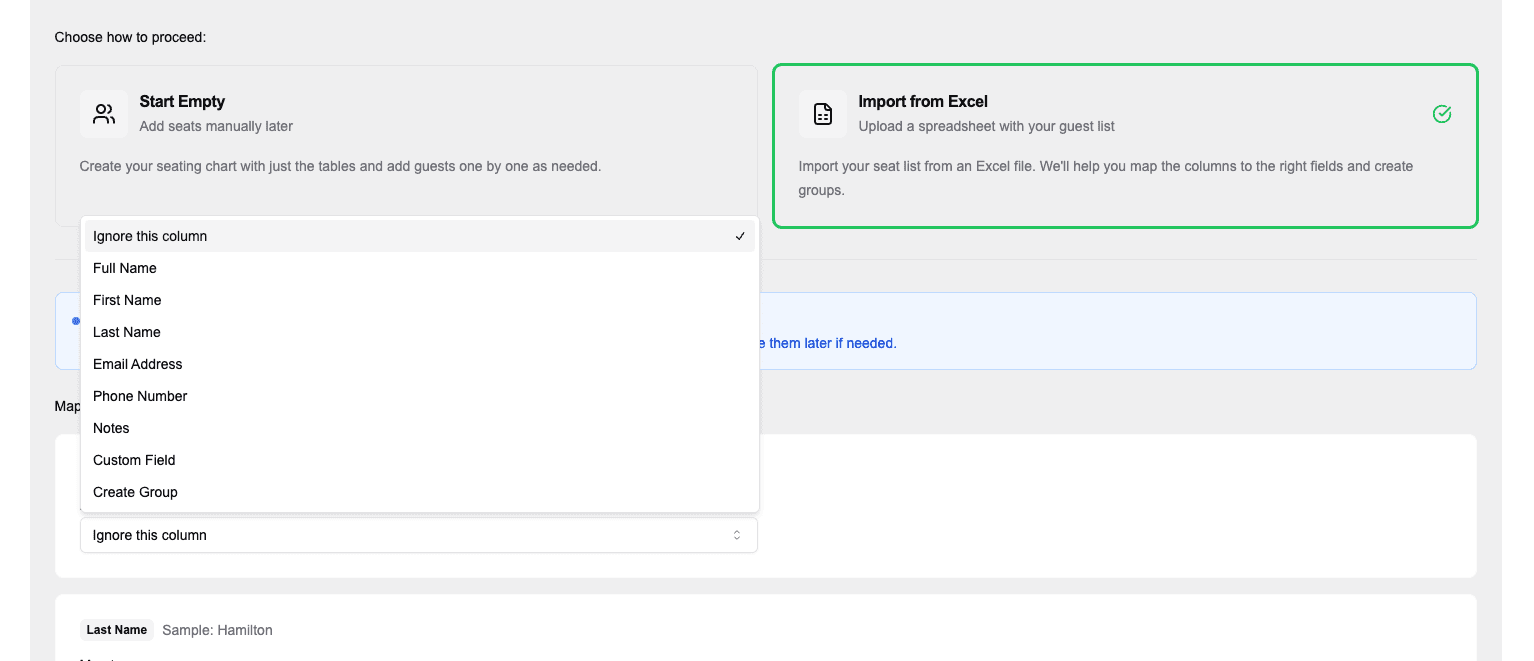Select the Import from Excel card
Viewport: 1534px width, 661px height.
pyautogui.click(x=1124, y=146)
